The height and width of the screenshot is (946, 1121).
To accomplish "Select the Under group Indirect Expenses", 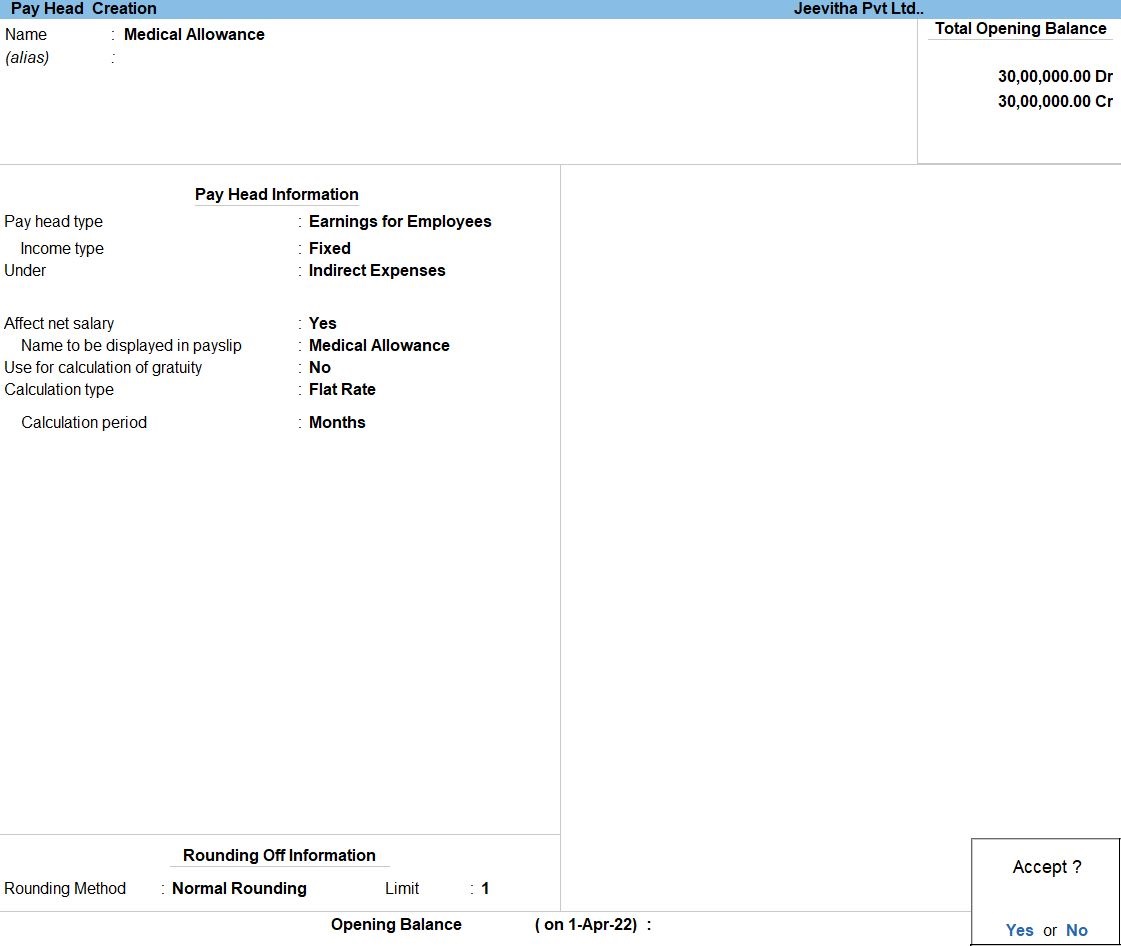I will coord(376,270).
